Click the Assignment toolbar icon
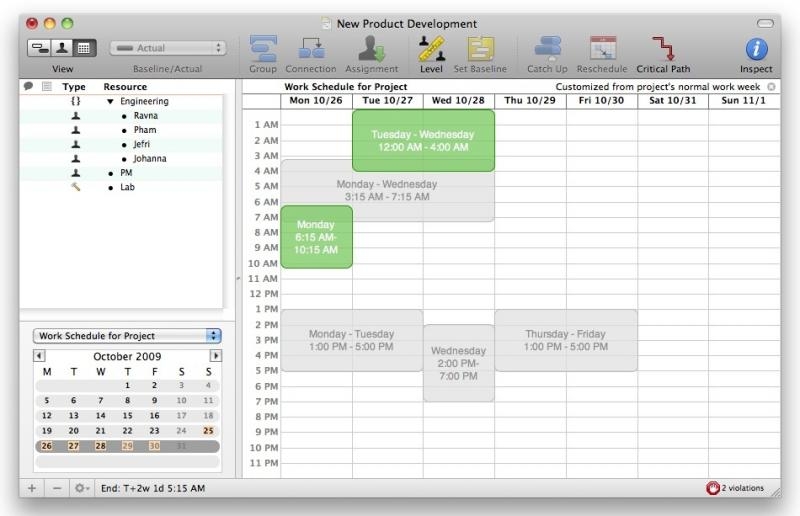 pos(371,50)
